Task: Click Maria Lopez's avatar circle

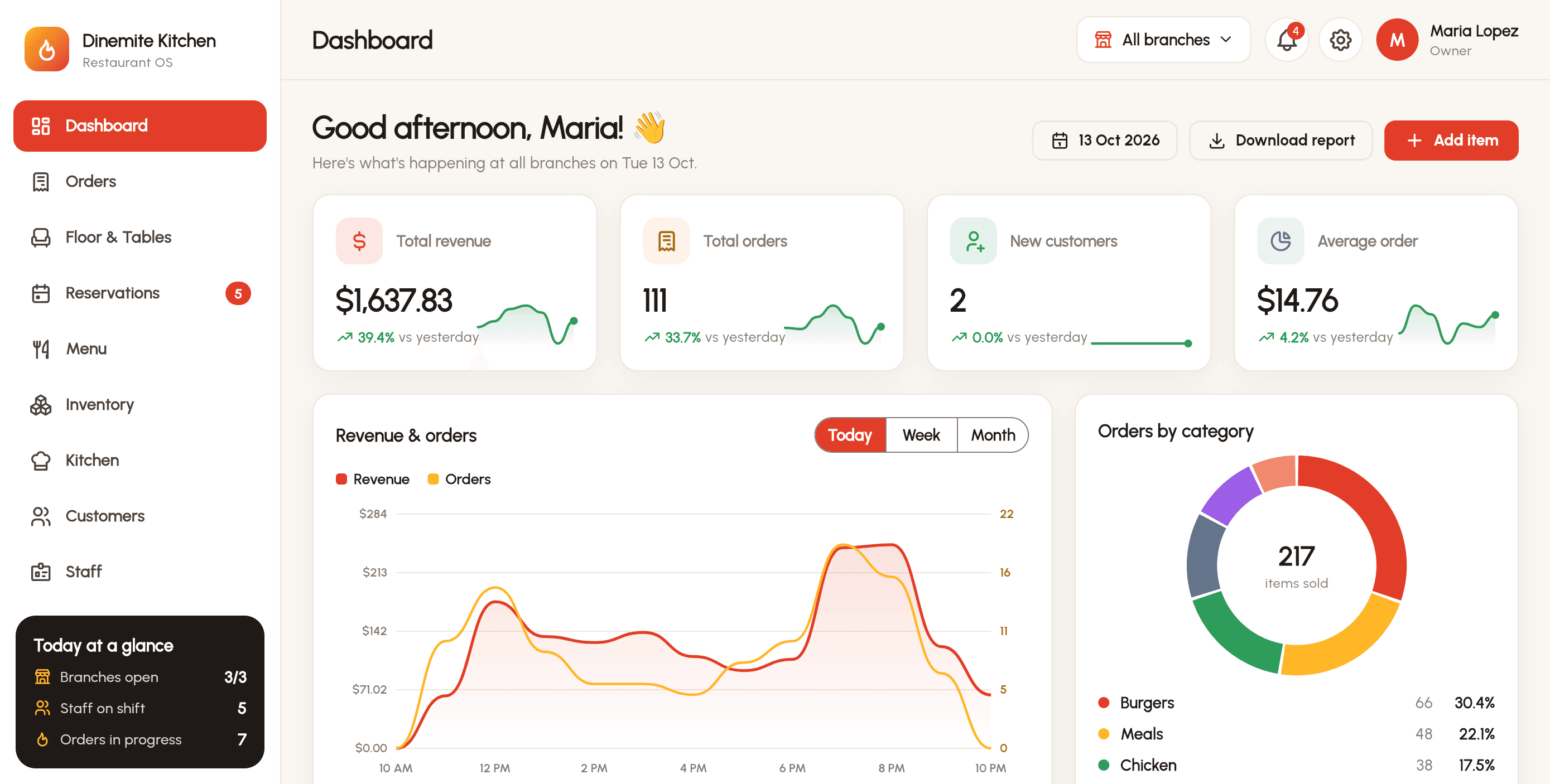Action: [1397, 40]
